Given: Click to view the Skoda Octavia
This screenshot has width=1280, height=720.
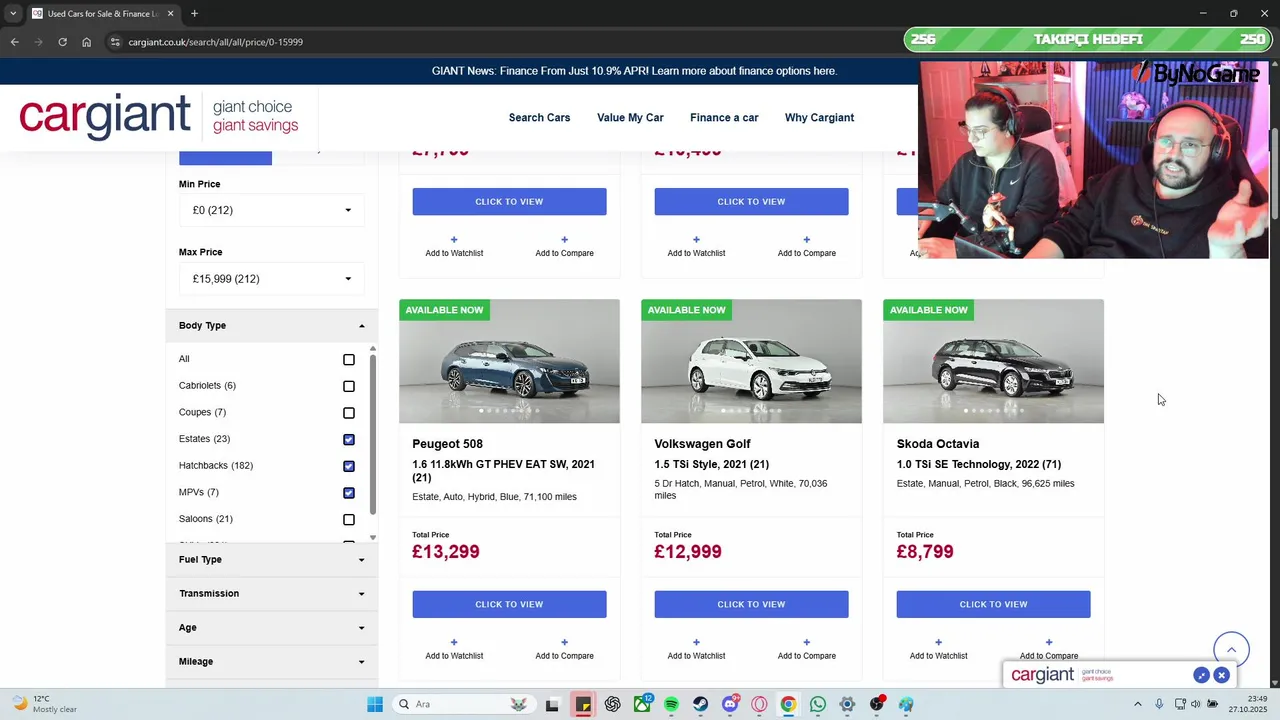Looking at the screenshot, I should pos(993,604).
